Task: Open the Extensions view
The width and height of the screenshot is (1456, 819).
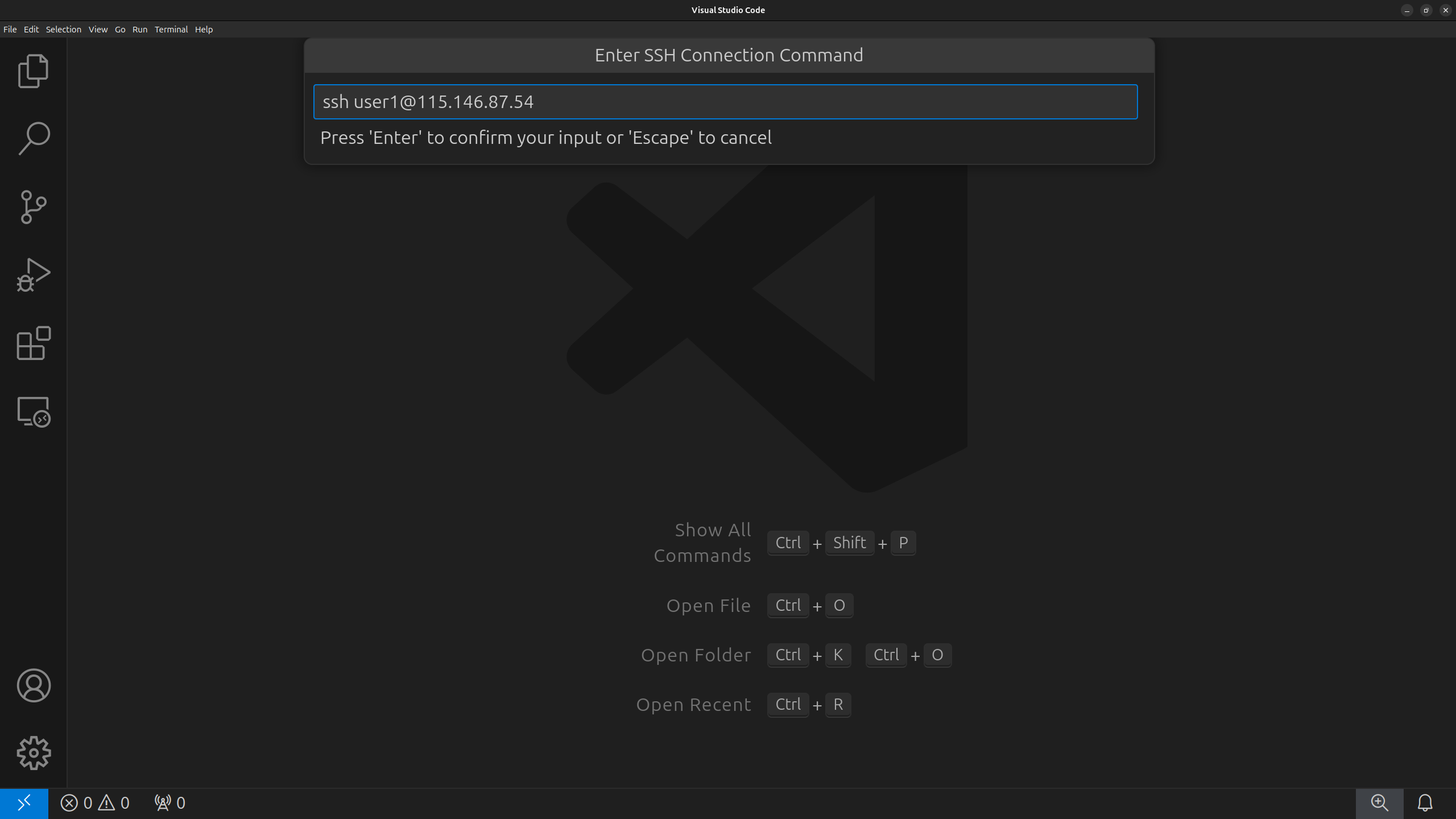Action: tap(34, 344)
